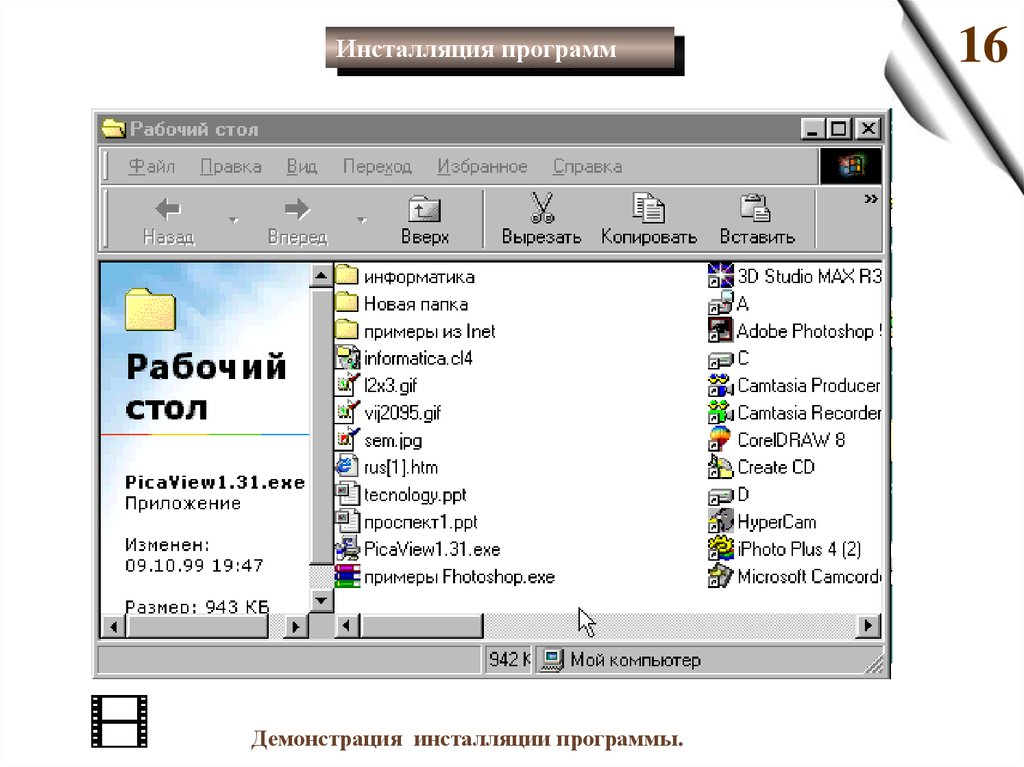Image resolution: width=1024 pixels, height=767 pixels.
Task: Open the Файл menu
Action: (152, 167)
